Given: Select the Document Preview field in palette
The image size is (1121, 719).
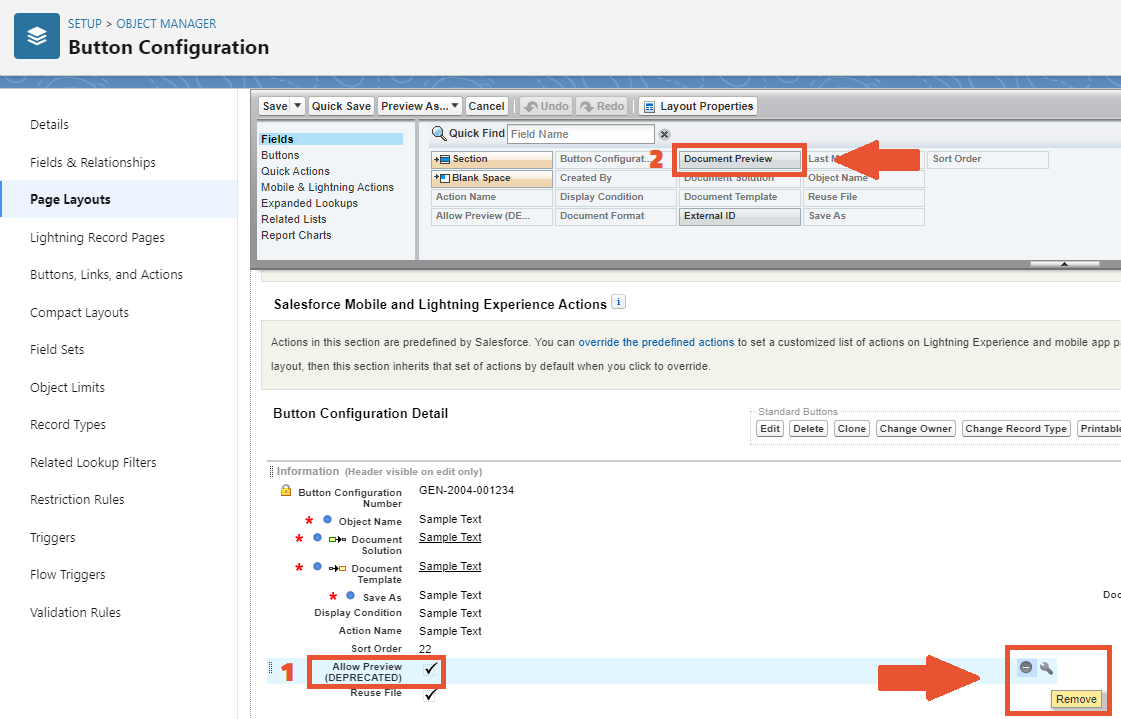Looking at the screenshot, I should click(739, 159).
